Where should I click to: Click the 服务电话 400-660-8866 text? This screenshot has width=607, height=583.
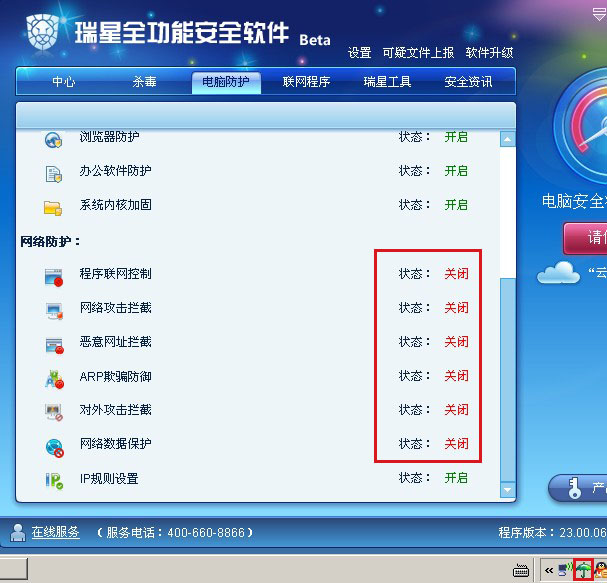pyautogui.click(x=175, y=533)
